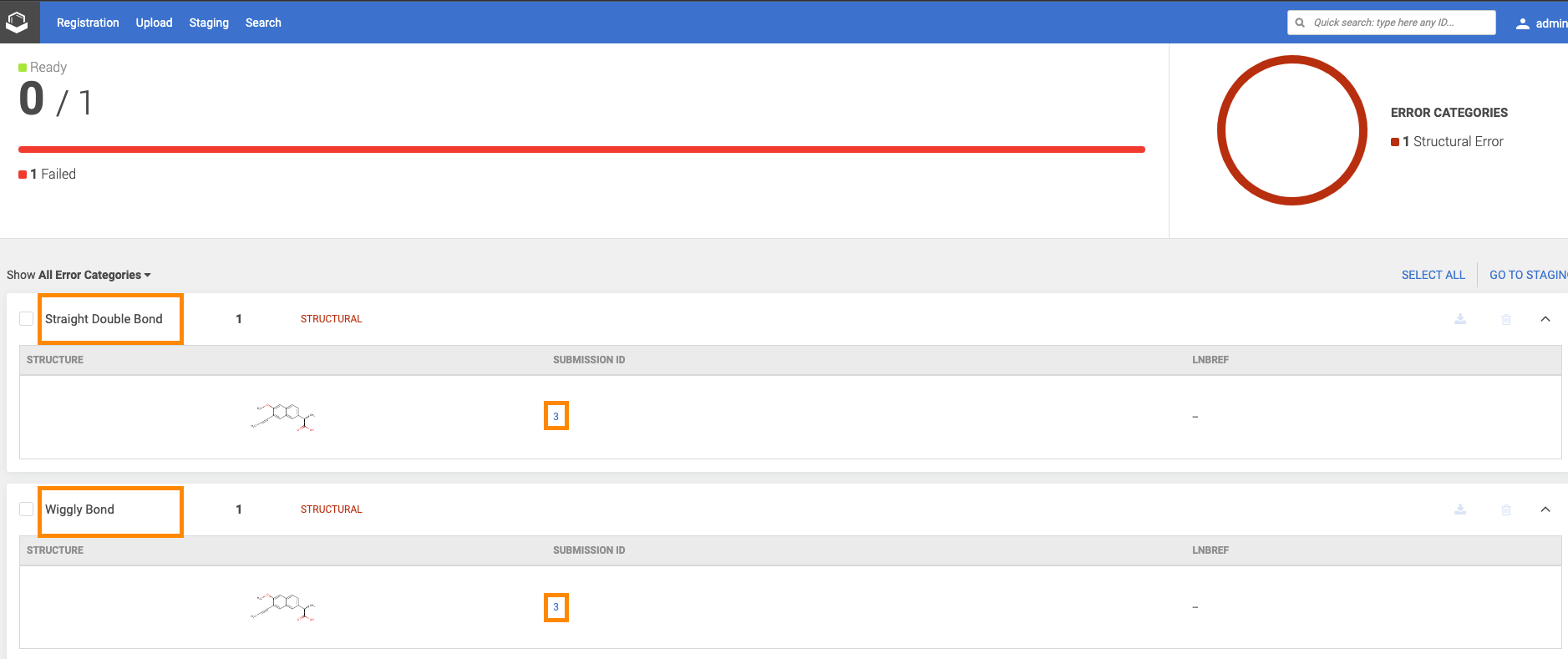The height and width of the screenshot is (659, 1568).
Task: Download the Straight Double Bond error group
Action: click(x=1460, y=319)
